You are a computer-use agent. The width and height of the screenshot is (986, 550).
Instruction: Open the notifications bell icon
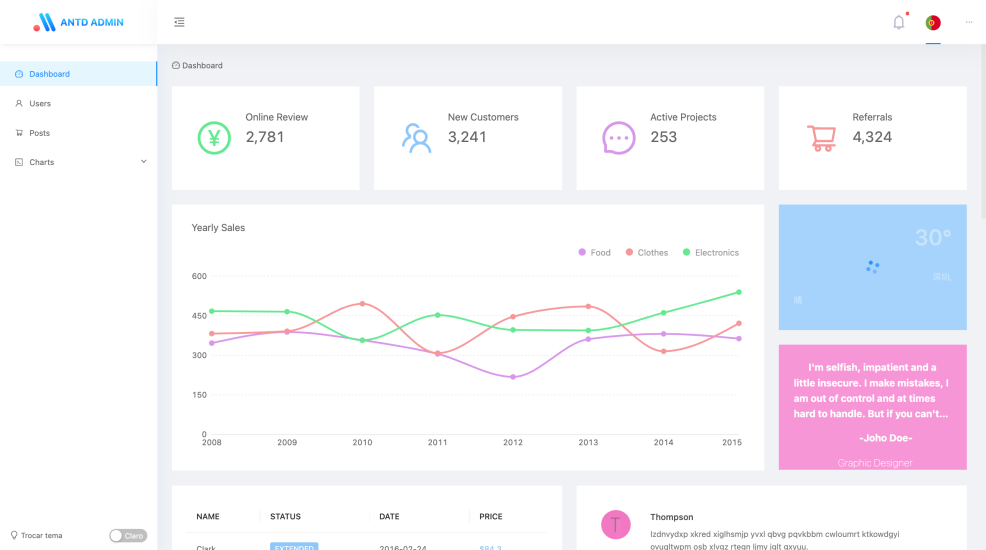898,22
